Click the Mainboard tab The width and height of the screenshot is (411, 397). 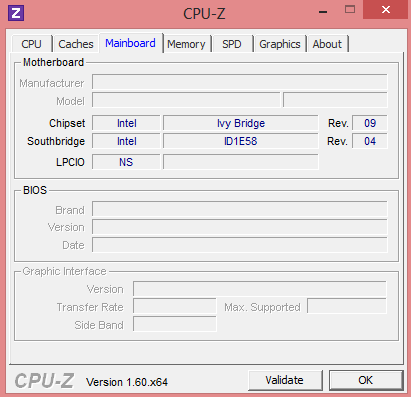click(131, 43)
